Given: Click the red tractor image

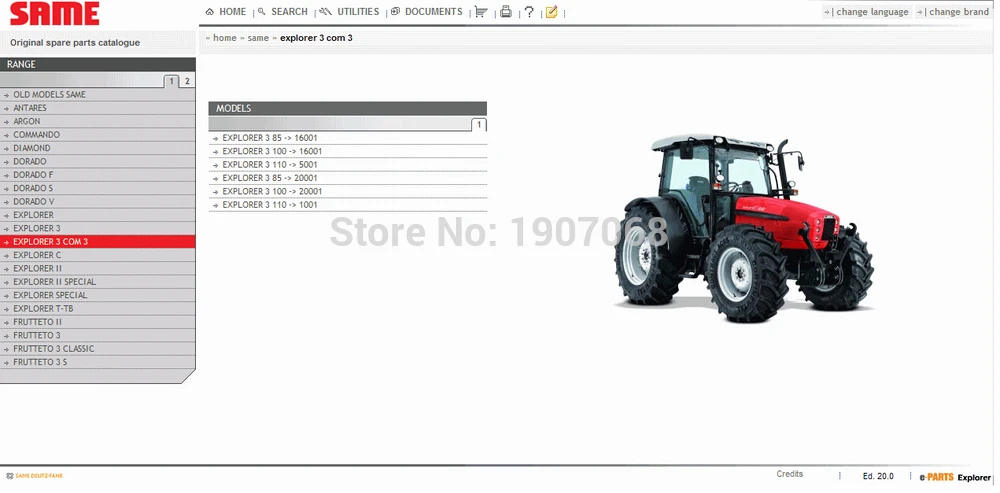Looking at the screenshot, I should (x=744, y=228).
